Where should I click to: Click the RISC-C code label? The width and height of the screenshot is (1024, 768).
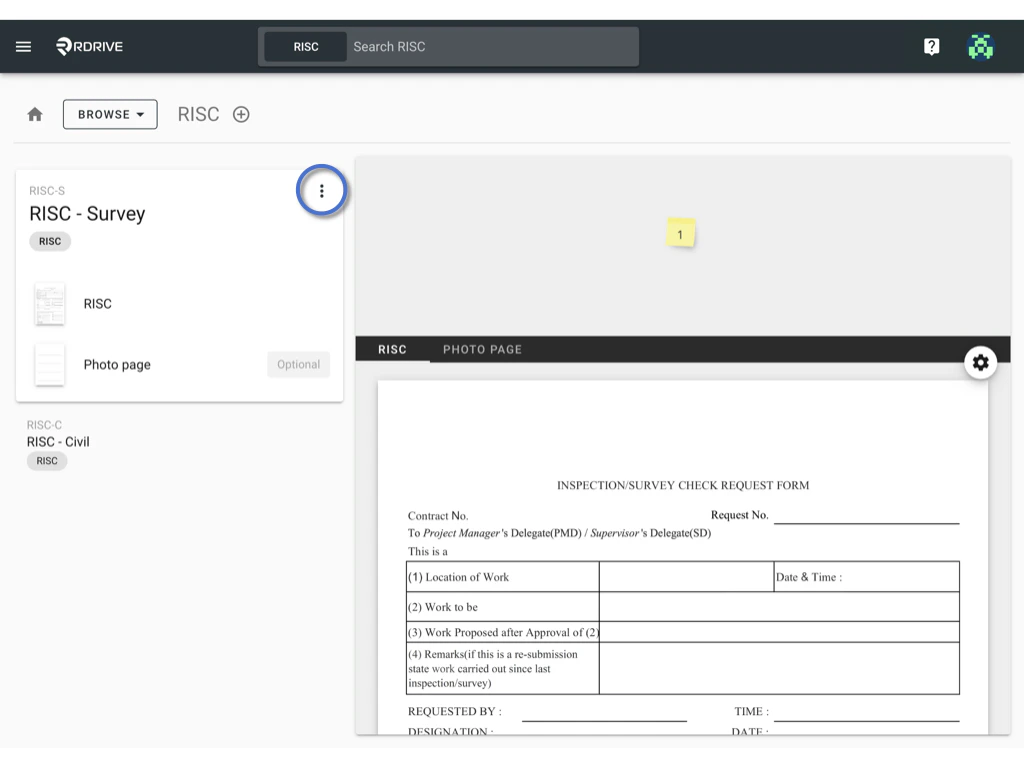tap(44, 424)
